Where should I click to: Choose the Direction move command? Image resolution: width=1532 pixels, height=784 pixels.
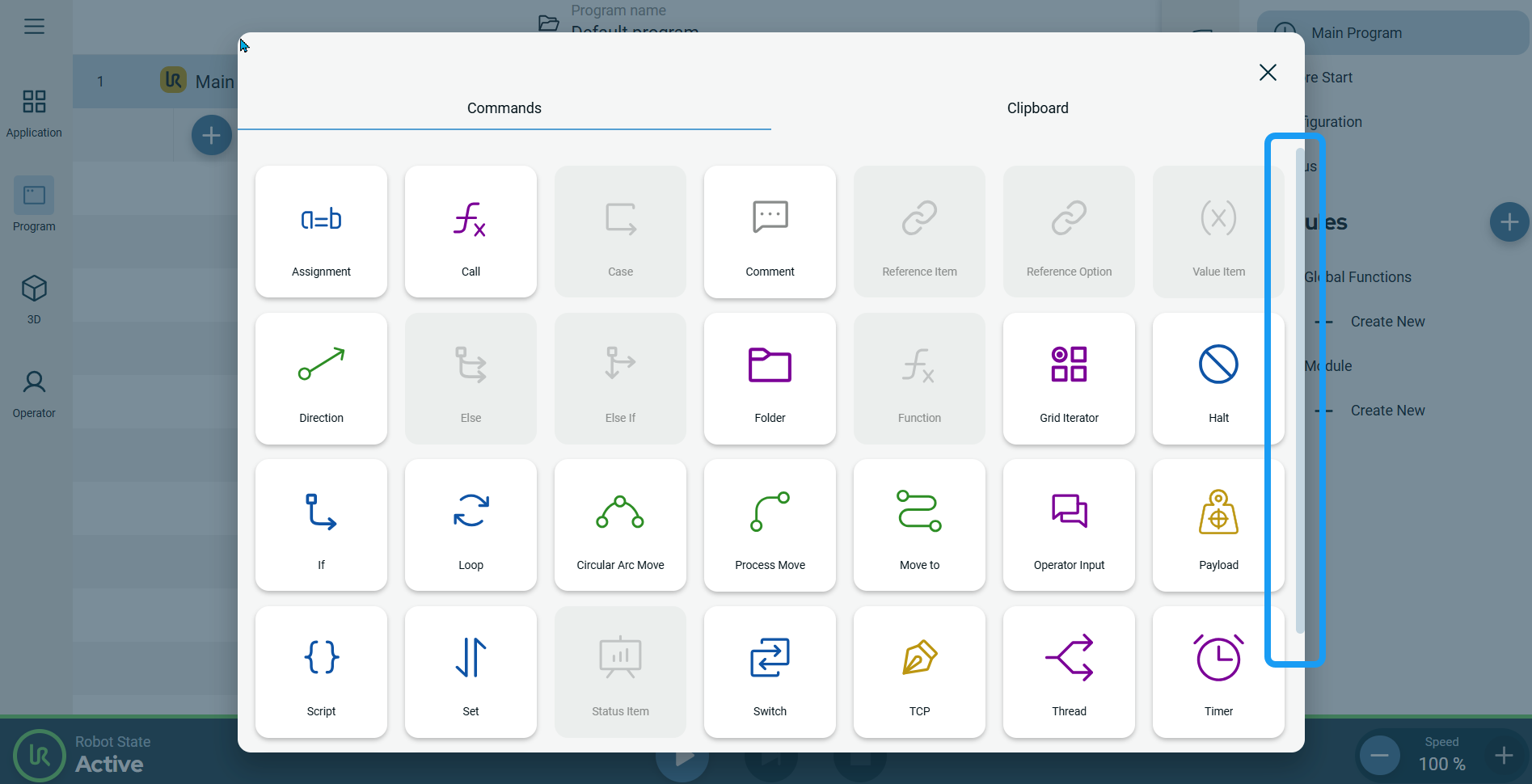pyautogui.click(x=321, y=378)
